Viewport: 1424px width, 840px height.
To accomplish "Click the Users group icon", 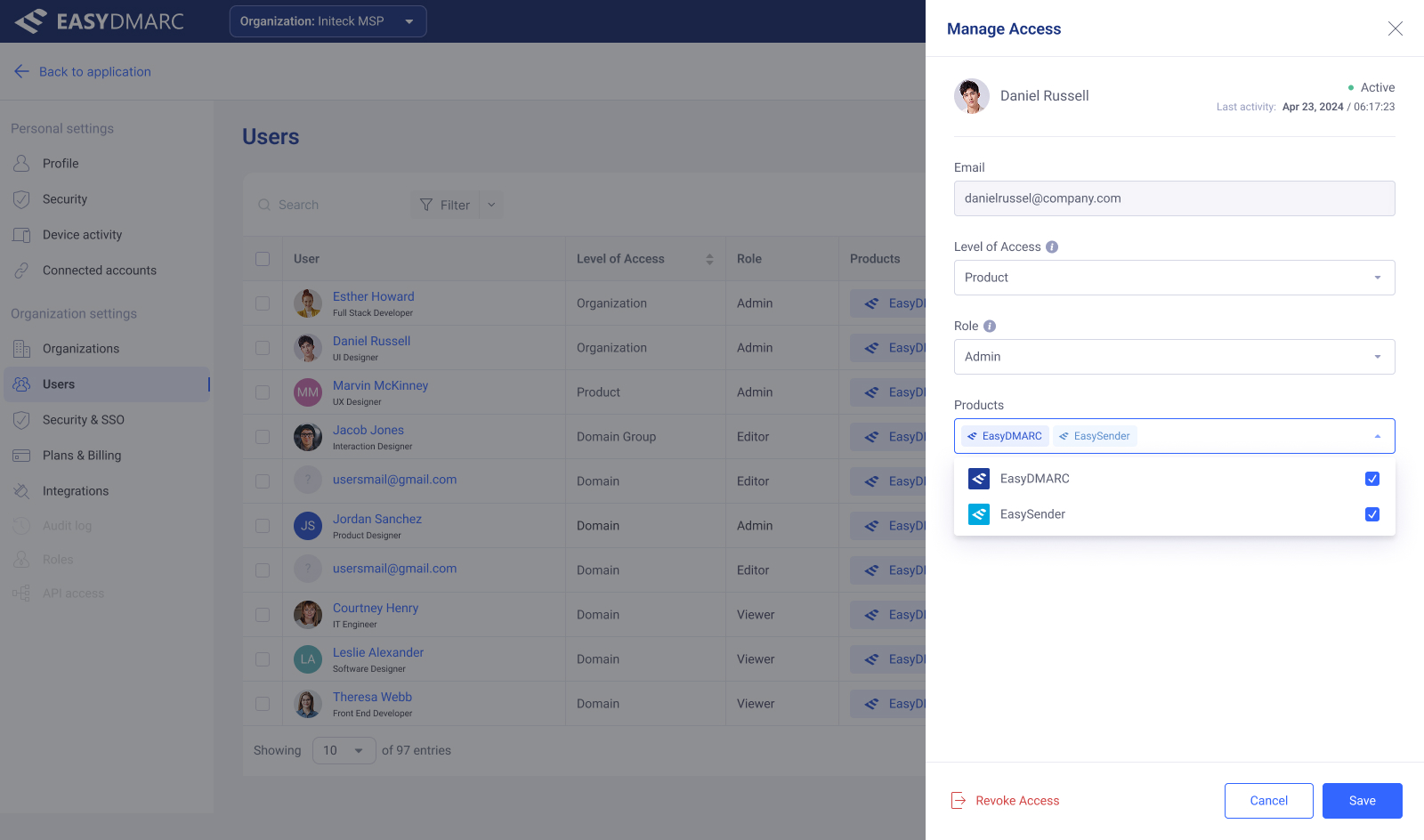I will coord(21,384).
